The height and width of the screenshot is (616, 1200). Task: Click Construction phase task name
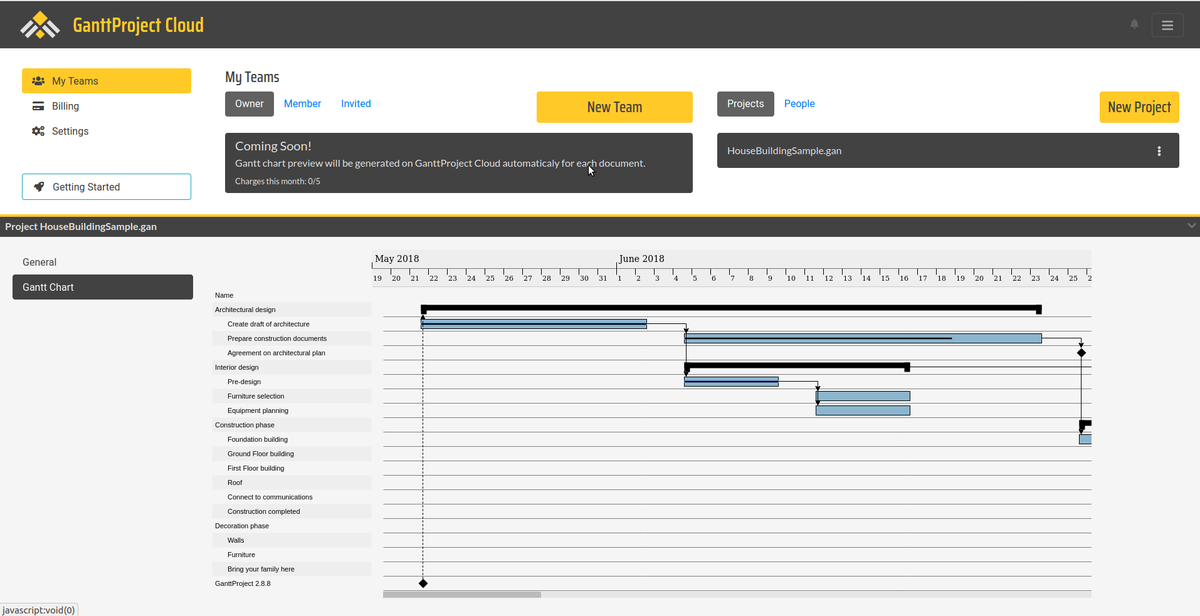pyautogui.click(x=244, y=425)
